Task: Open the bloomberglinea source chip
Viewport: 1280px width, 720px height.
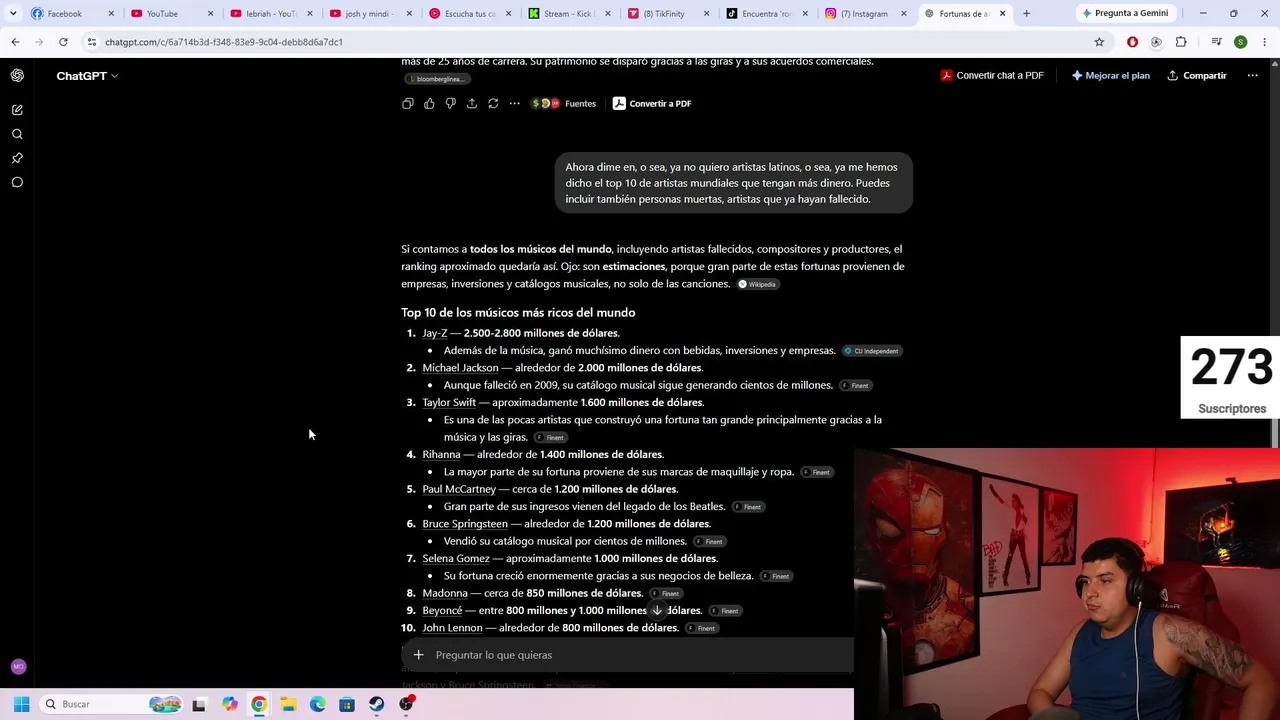Action: pos(436,79)
